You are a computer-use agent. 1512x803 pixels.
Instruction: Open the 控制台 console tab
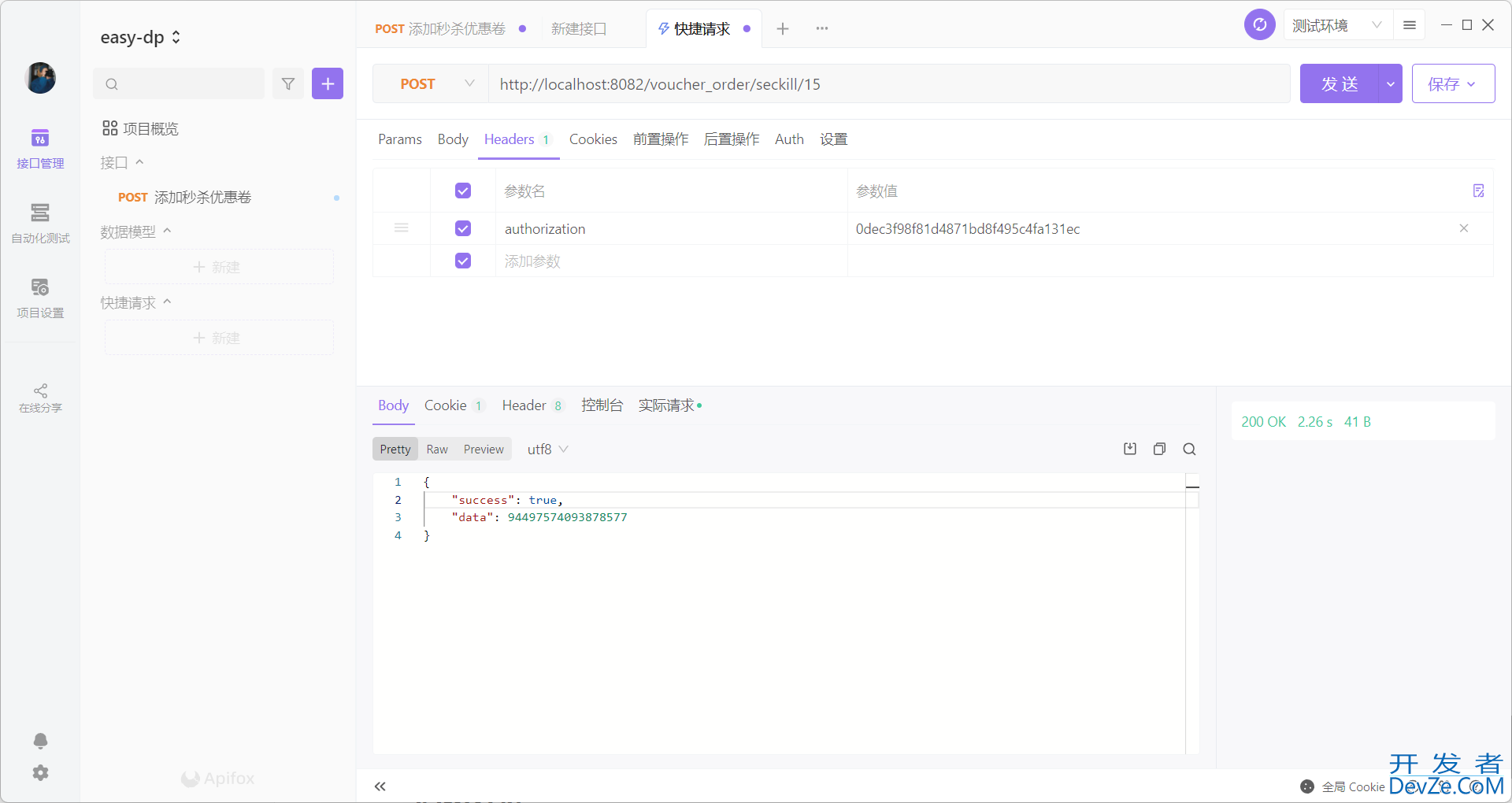coord(602,405)
